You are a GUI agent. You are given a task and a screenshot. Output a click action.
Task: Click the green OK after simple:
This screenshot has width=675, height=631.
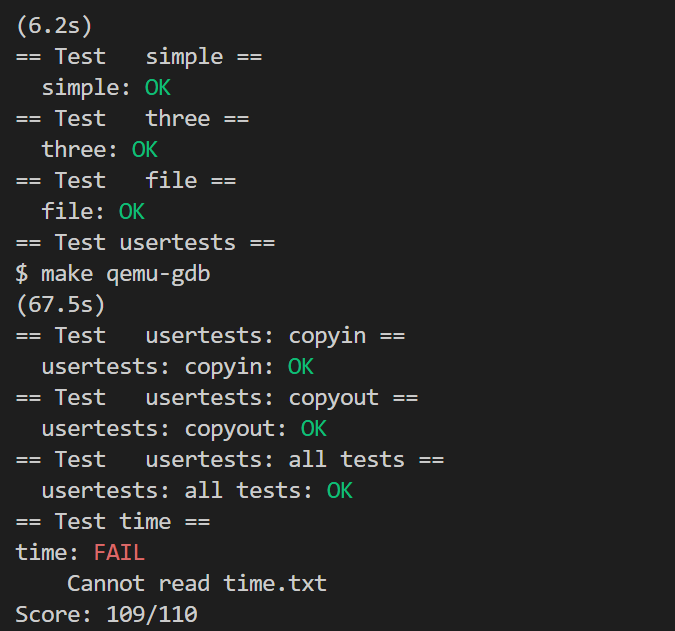158,88
